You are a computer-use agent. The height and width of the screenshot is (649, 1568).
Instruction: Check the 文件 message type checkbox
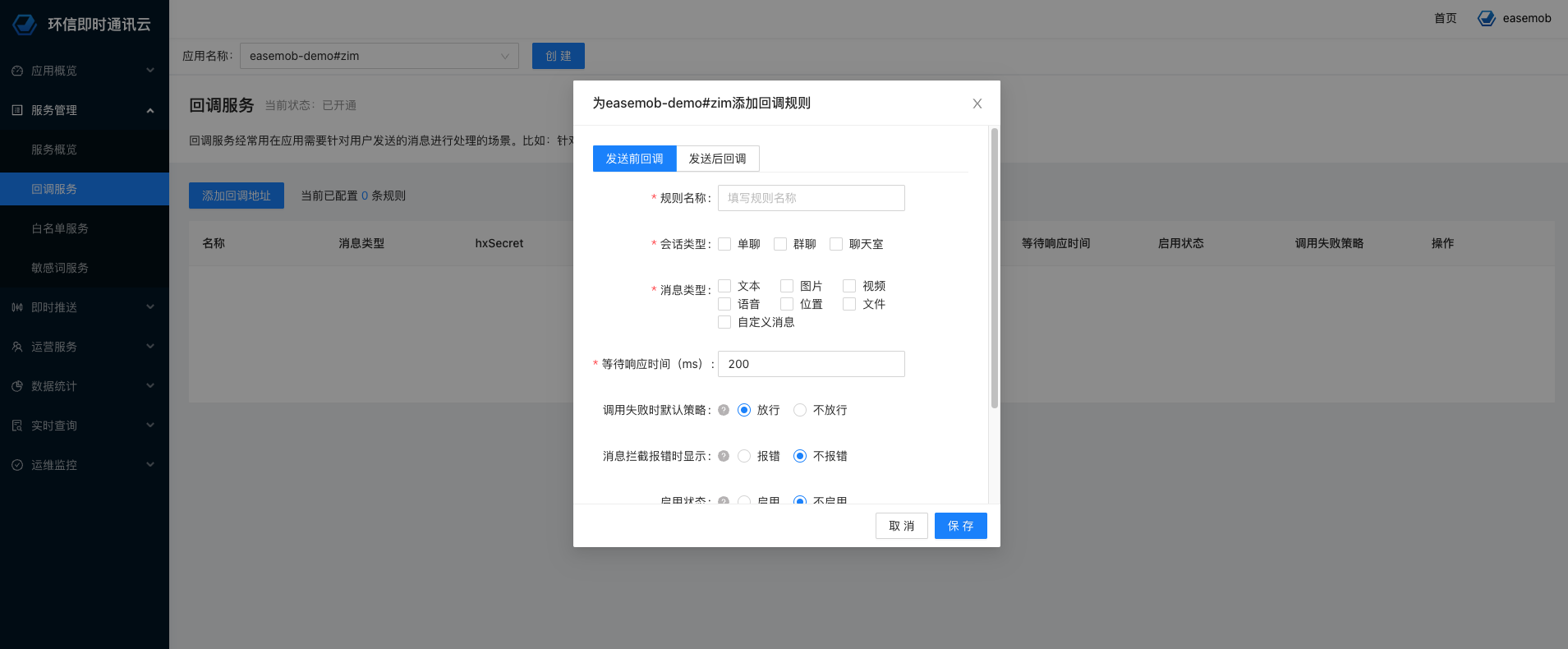coord(849,304)
